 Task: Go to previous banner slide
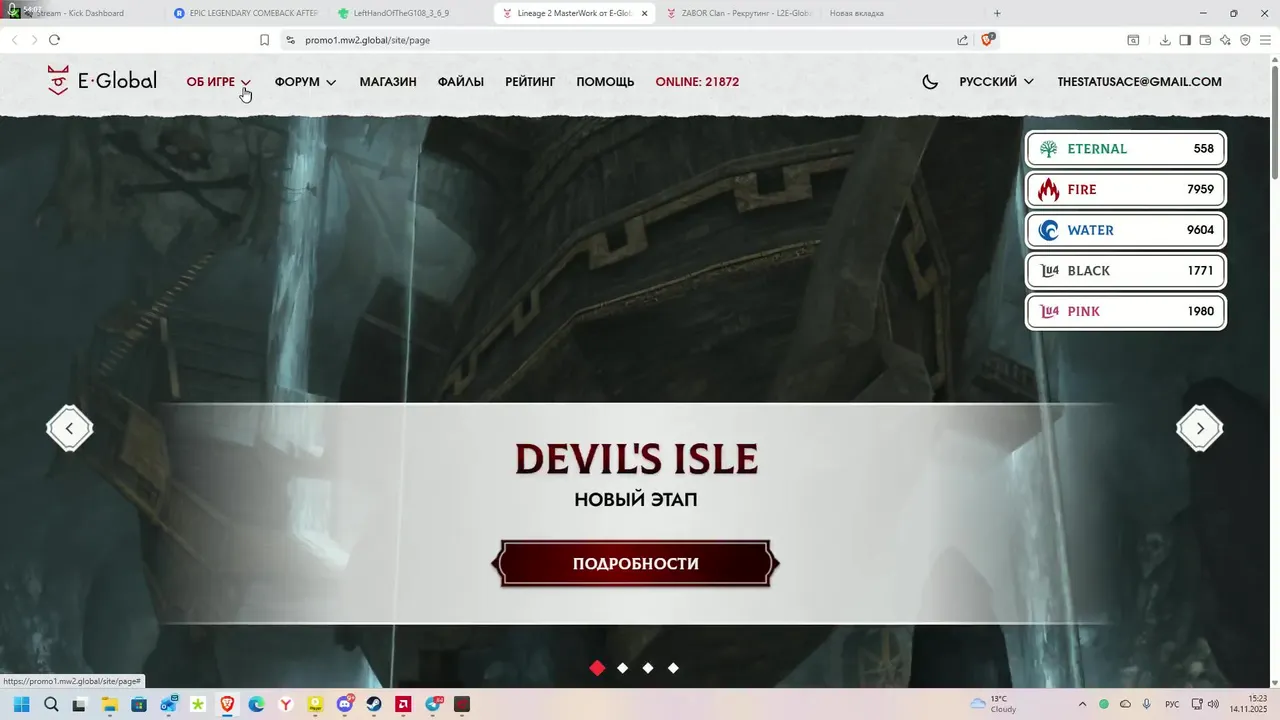[x=70, y=429]
